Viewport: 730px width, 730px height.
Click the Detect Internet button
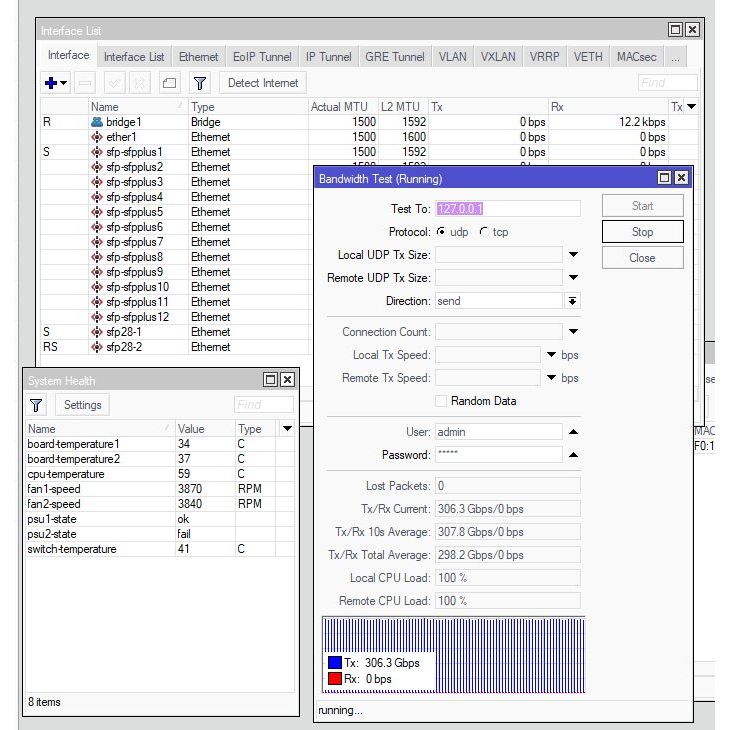coord(263,83)
